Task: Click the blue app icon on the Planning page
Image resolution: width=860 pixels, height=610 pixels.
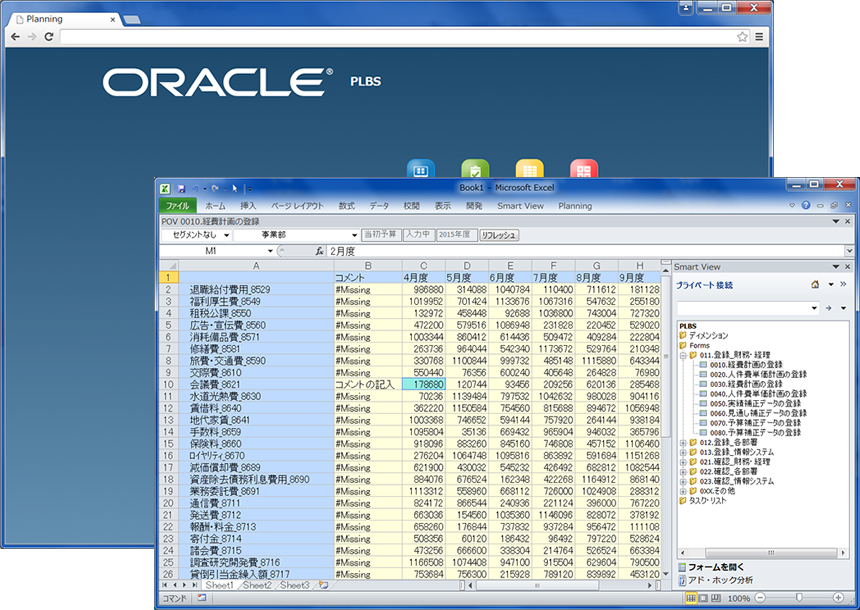Action: tap(420, 170)
